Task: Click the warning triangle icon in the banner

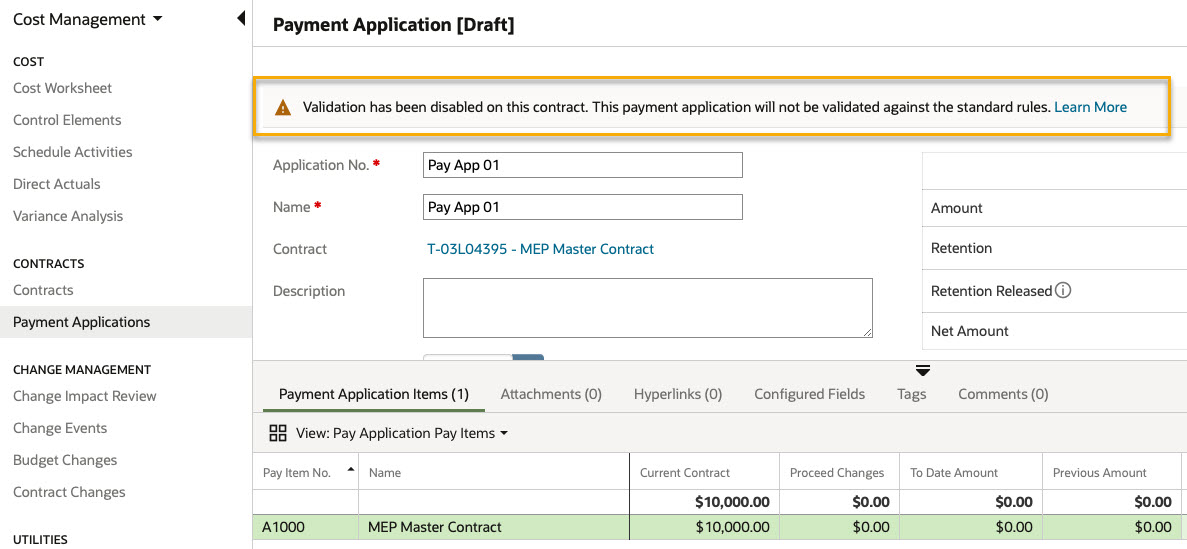Action: (x=282, y=108)
